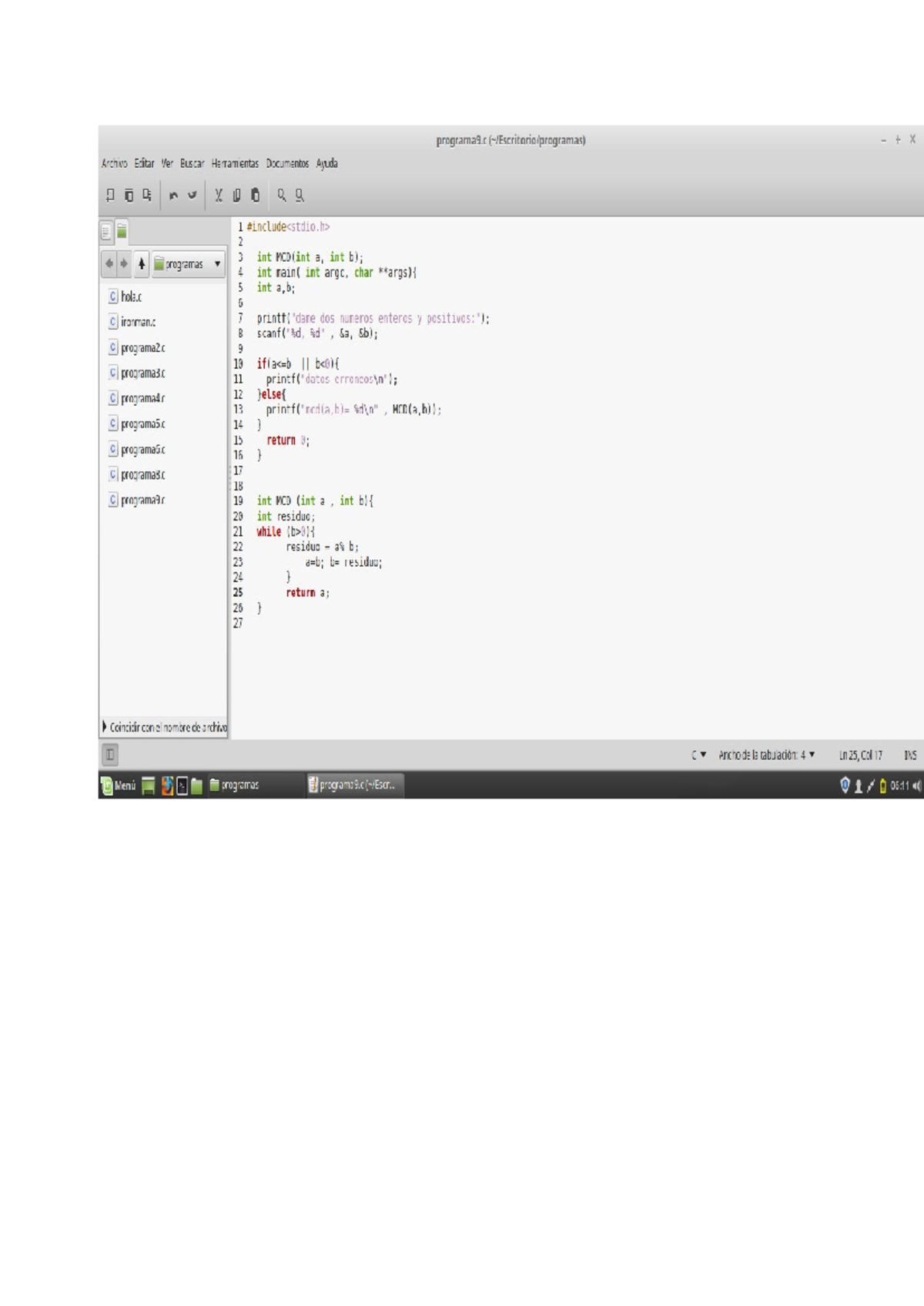Image resolution: width=924 pixels, height=1306 pixels.
Task: Go up to parent folder arrow
Action: coord(142,264)
